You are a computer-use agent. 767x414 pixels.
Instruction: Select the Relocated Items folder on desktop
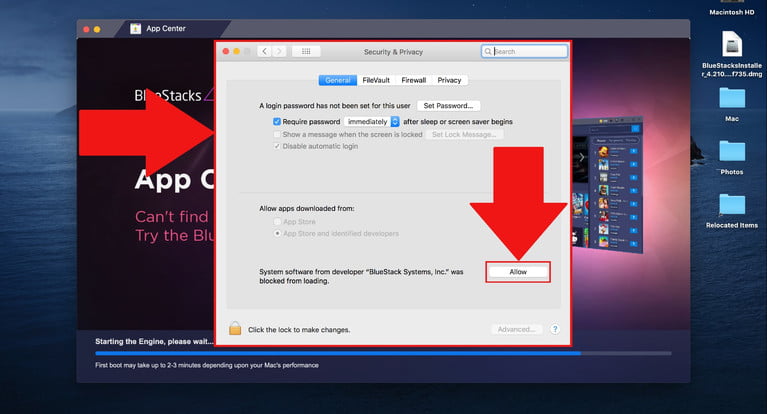(x=732, y=205)
